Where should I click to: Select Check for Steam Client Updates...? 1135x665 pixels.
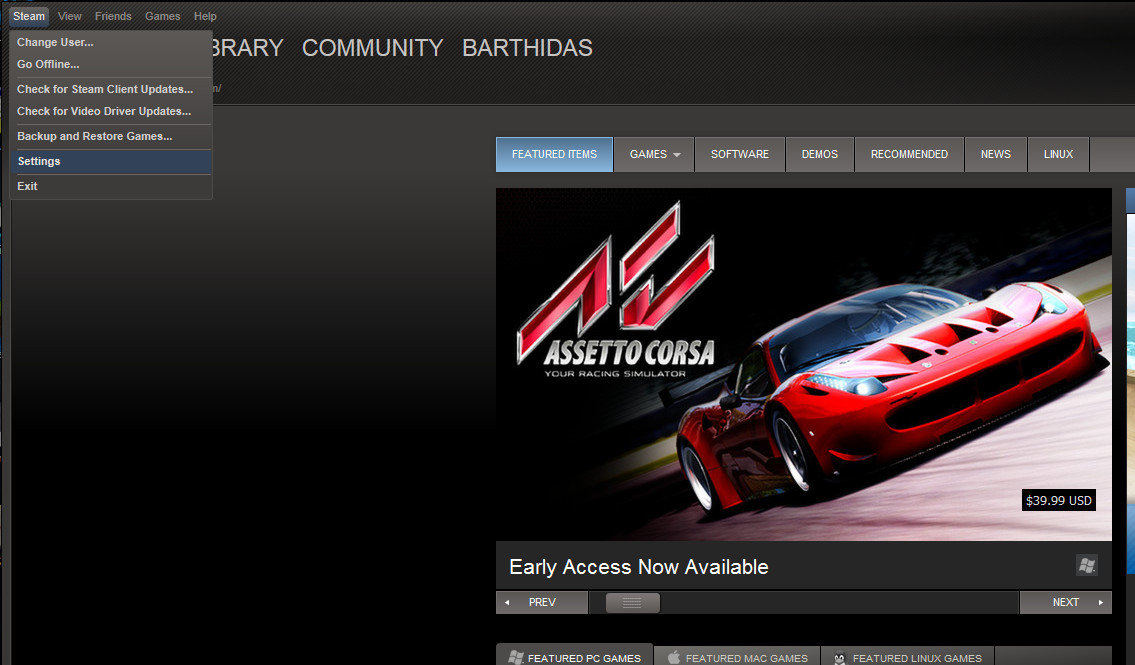tap(111, 89)
